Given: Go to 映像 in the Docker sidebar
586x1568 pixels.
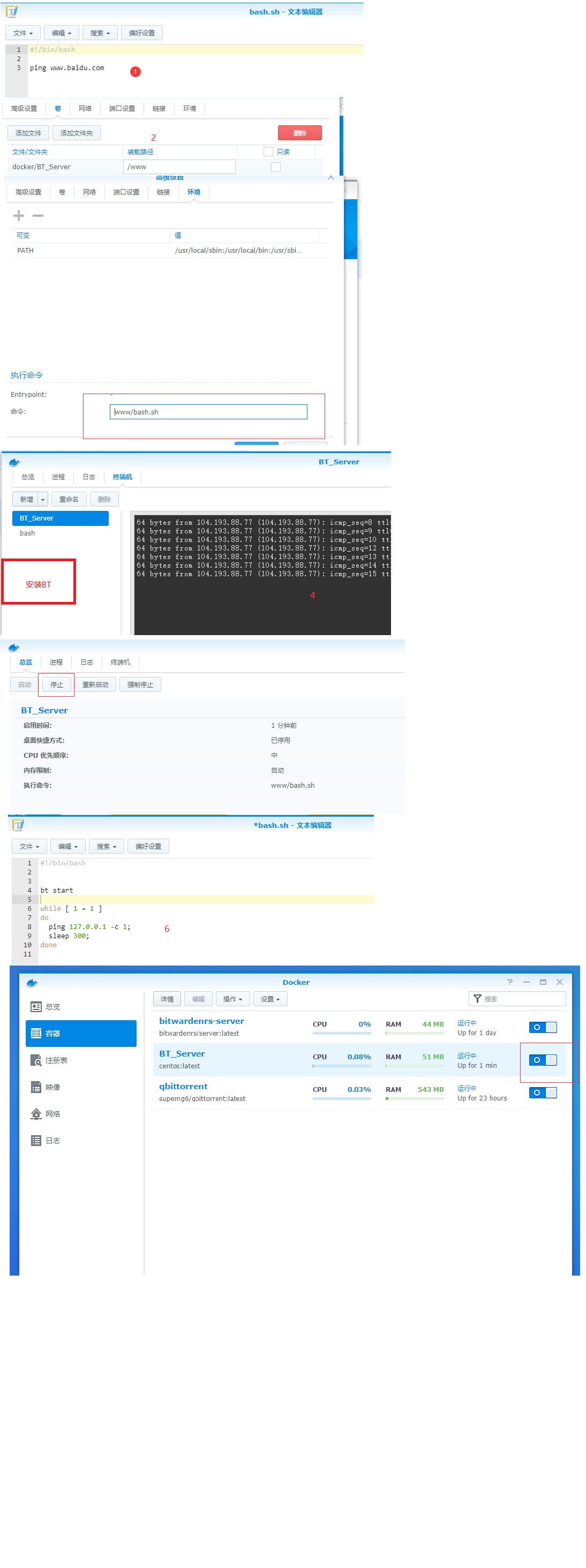Looking at the screenshot, I should pos(81,1087).
